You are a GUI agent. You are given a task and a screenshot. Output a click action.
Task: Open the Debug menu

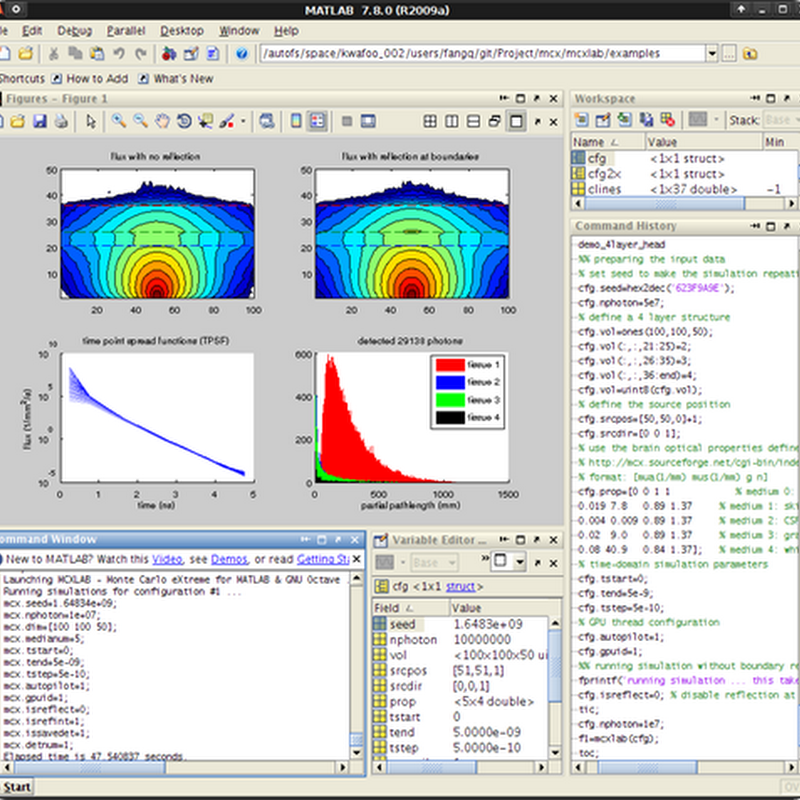[74, 31]
